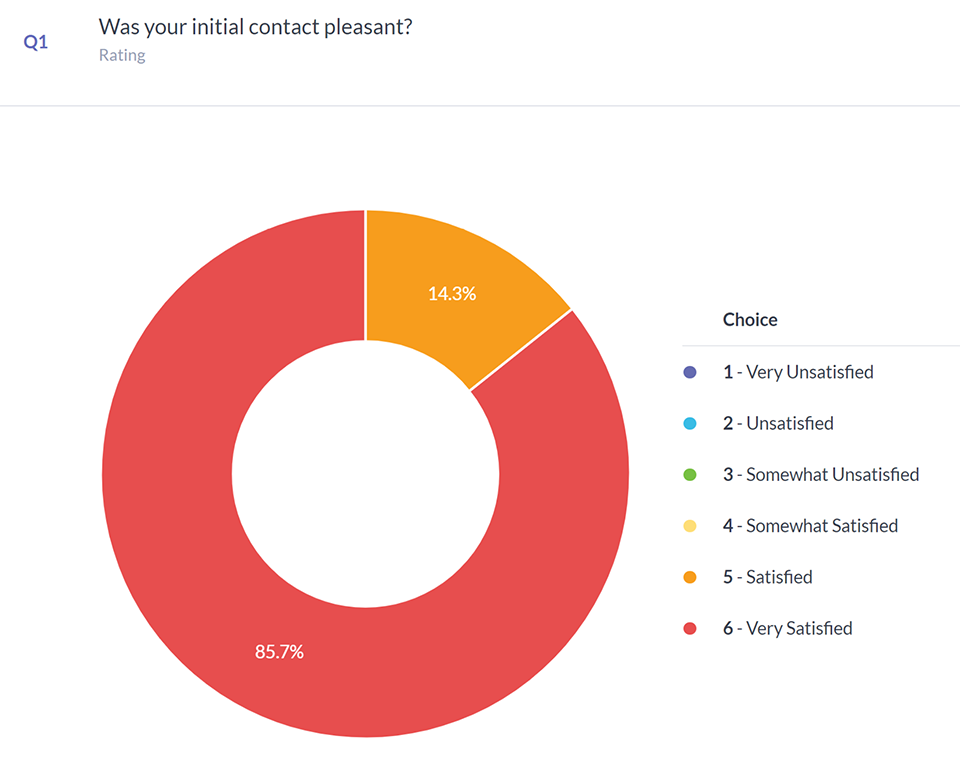Toggle the '6 - Very Satisfied' legend entry
Viewport: 960px width, 768px height.
pos(787,629)
